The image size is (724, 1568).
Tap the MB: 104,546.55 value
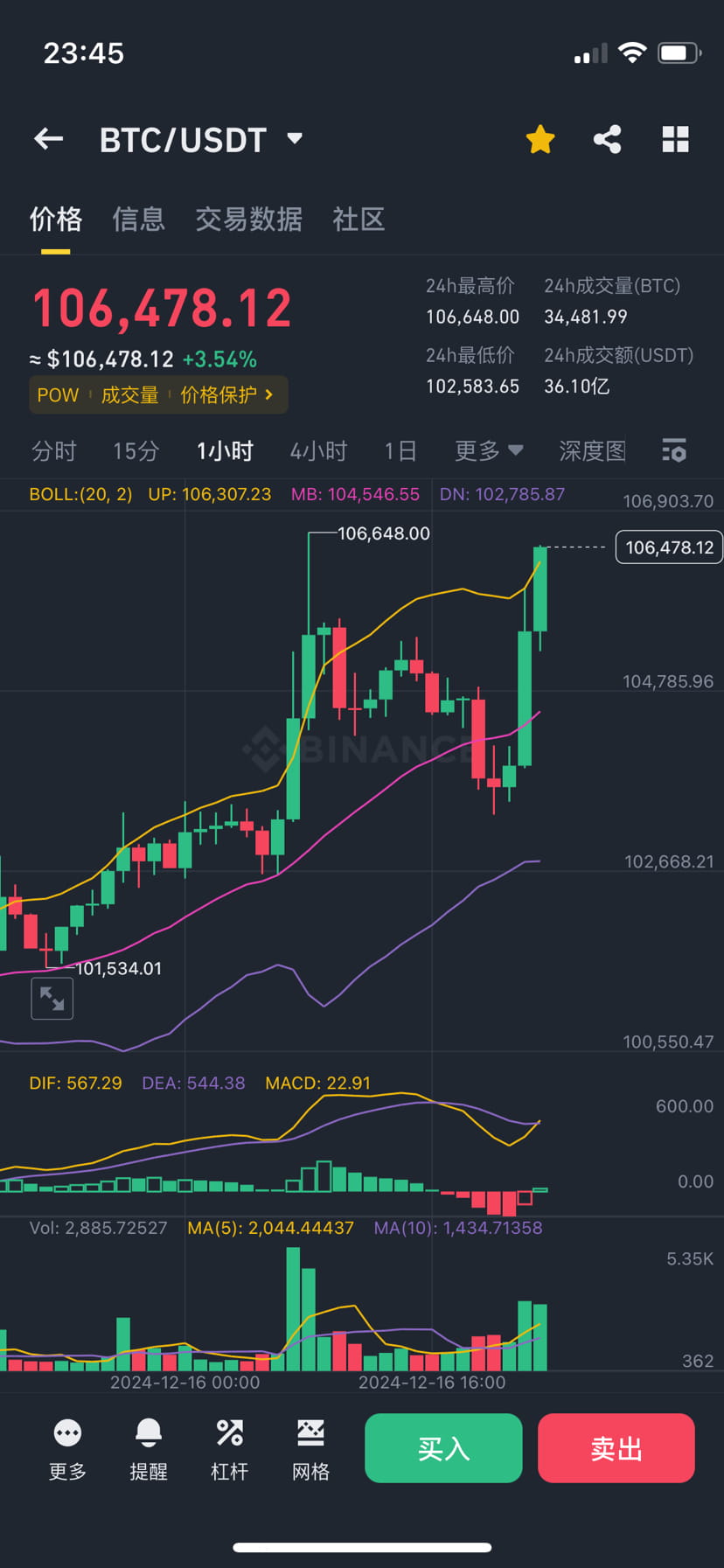[355, 494]
